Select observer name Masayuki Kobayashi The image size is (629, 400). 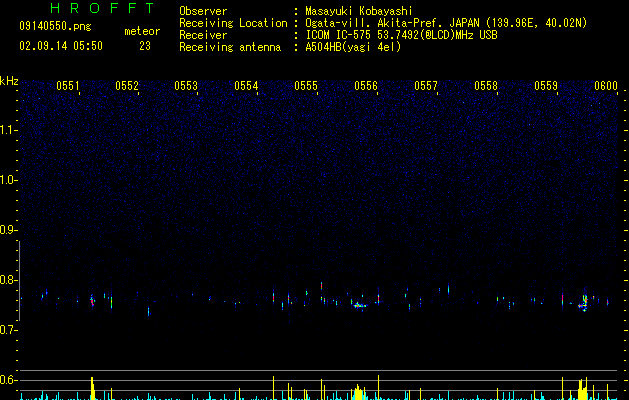[x=359, y=11]
